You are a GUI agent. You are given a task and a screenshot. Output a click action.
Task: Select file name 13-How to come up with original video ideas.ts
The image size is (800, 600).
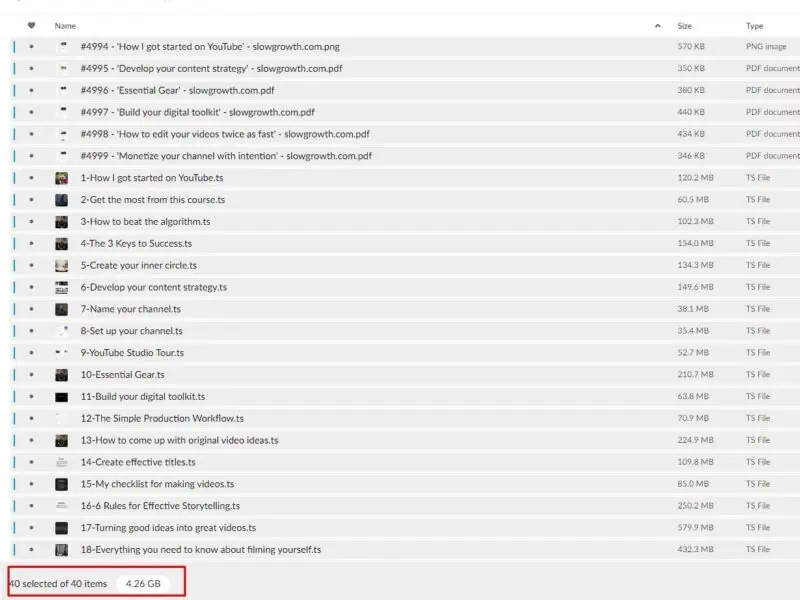pos(180,440)
